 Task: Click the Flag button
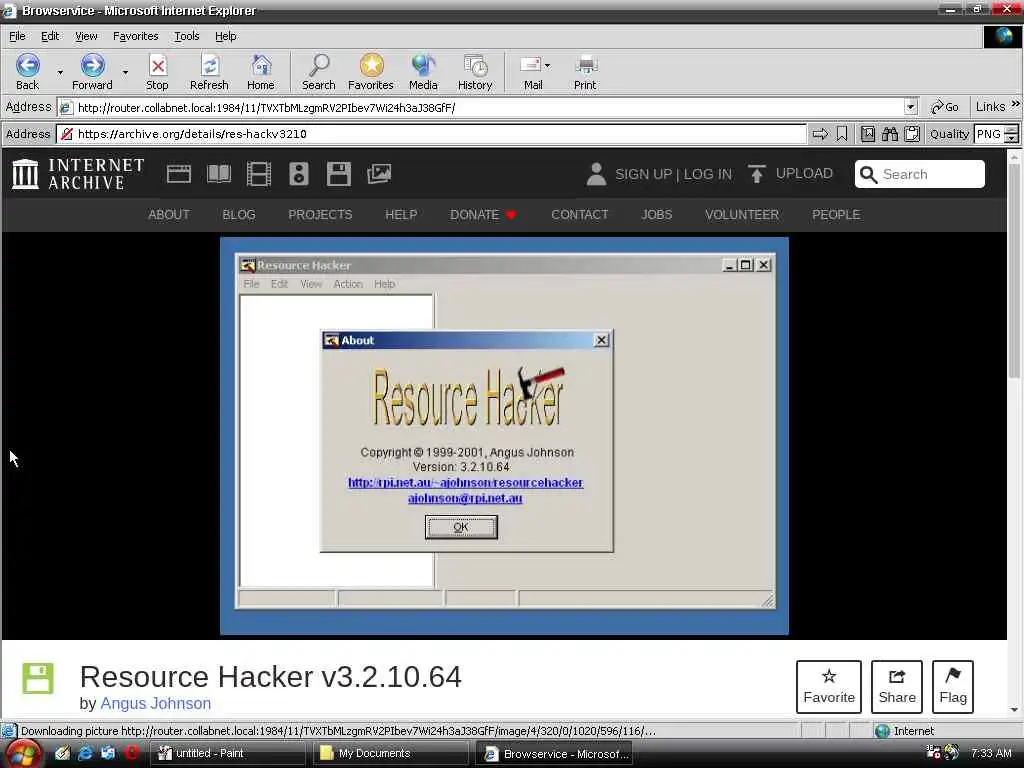tap(953, 686)
